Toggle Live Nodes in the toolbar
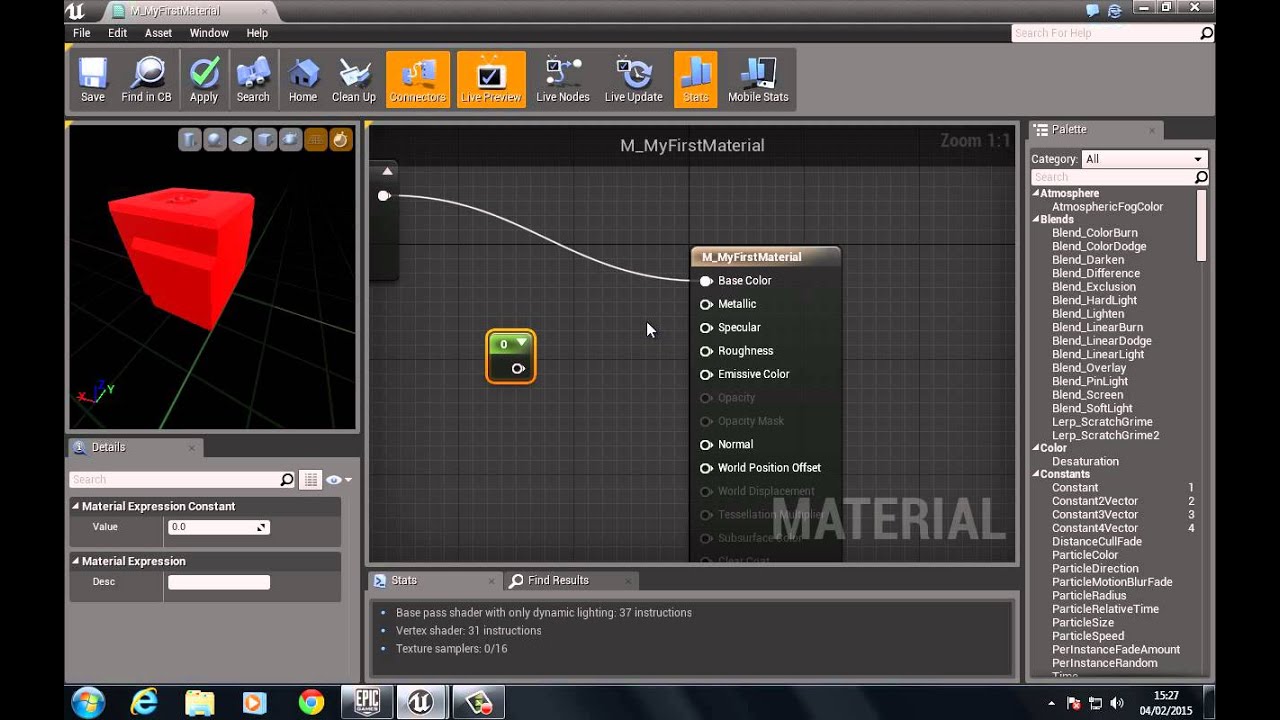1280x720 pixels. [x=563, y=80]
